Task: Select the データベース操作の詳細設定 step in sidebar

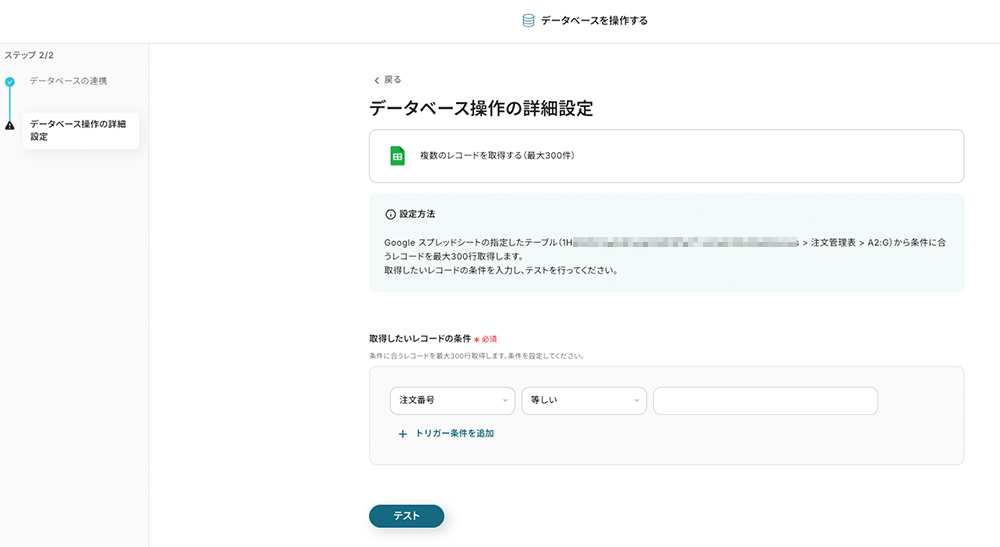Action: 79,130
